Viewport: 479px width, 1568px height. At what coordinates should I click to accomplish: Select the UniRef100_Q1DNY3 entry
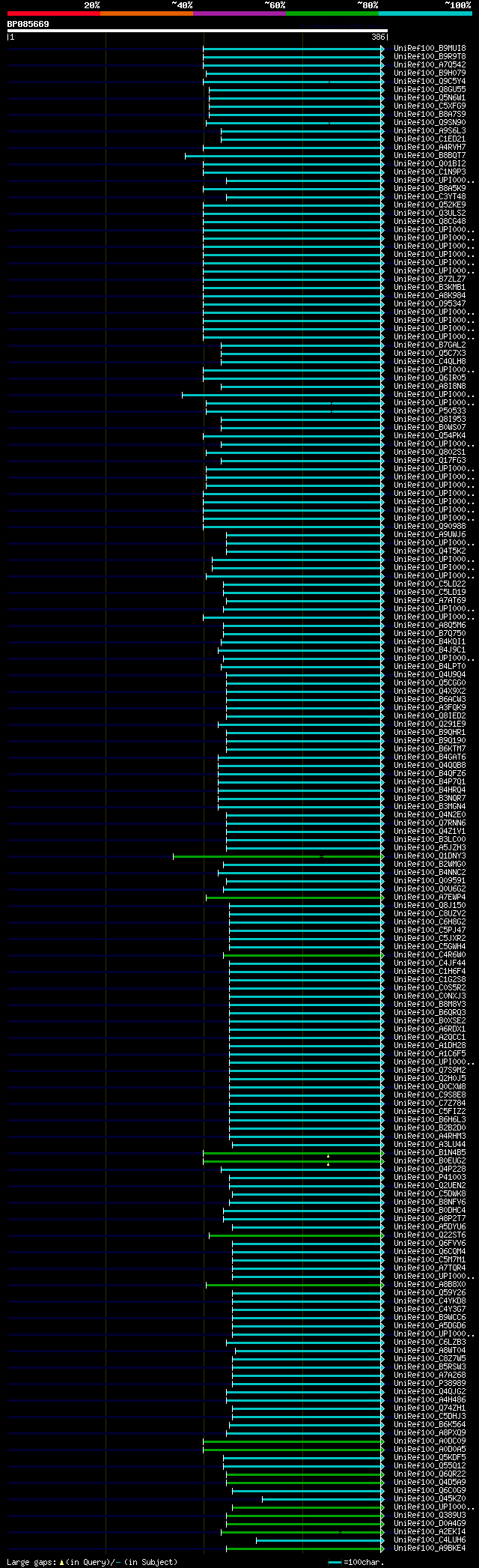click(x=430, y=856)
